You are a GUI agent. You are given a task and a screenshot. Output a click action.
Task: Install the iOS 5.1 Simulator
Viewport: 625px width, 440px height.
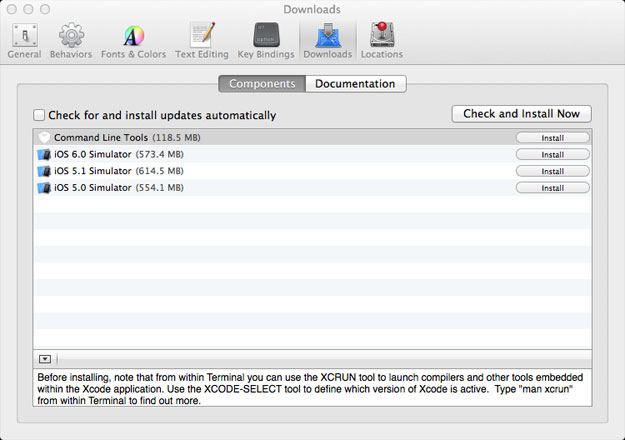coord(552,171)
